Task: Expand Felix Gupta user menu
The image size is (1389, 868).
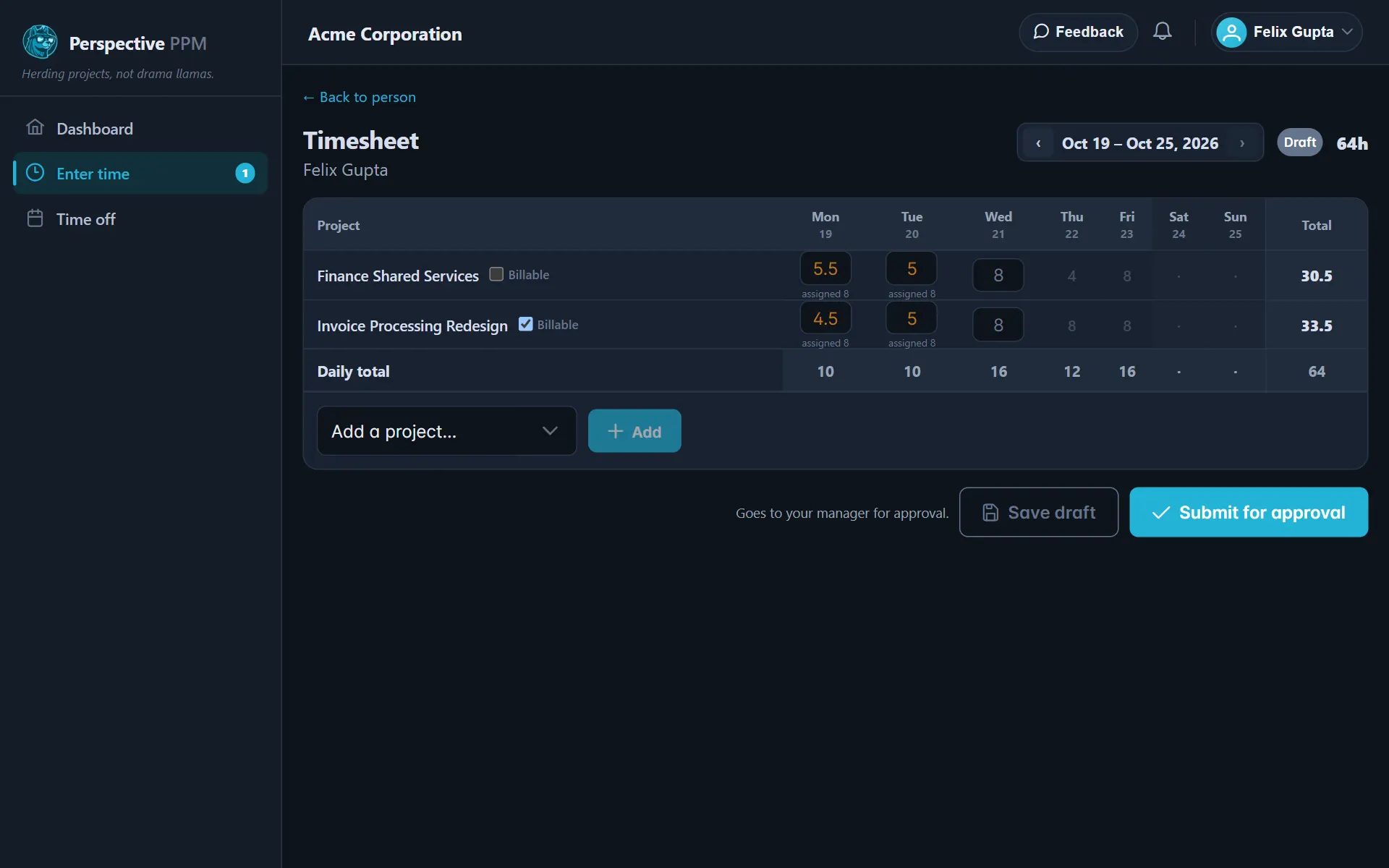Action: coord(1286,33)
